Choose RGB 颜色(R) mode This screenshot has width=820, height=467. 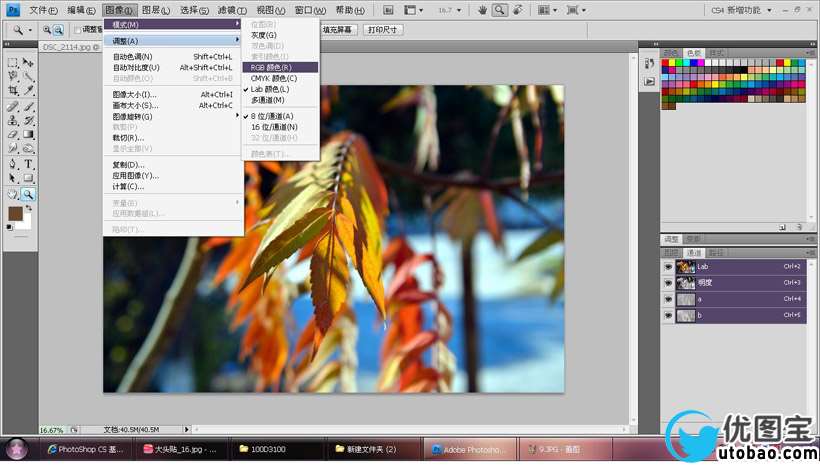tap(281, 67)
